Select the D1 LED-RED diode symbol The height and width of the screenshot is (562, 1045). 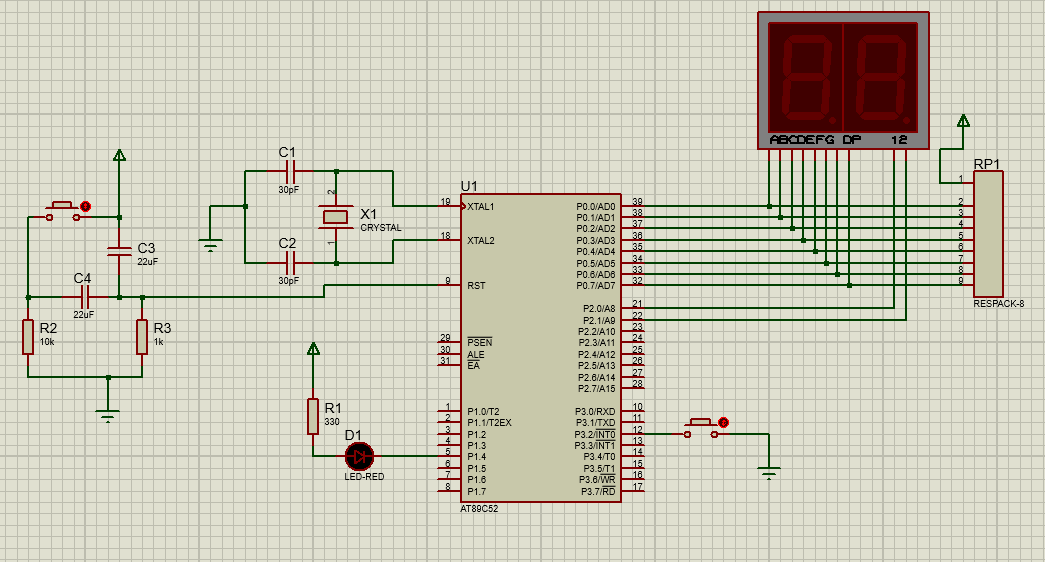[x=358, y=456]
